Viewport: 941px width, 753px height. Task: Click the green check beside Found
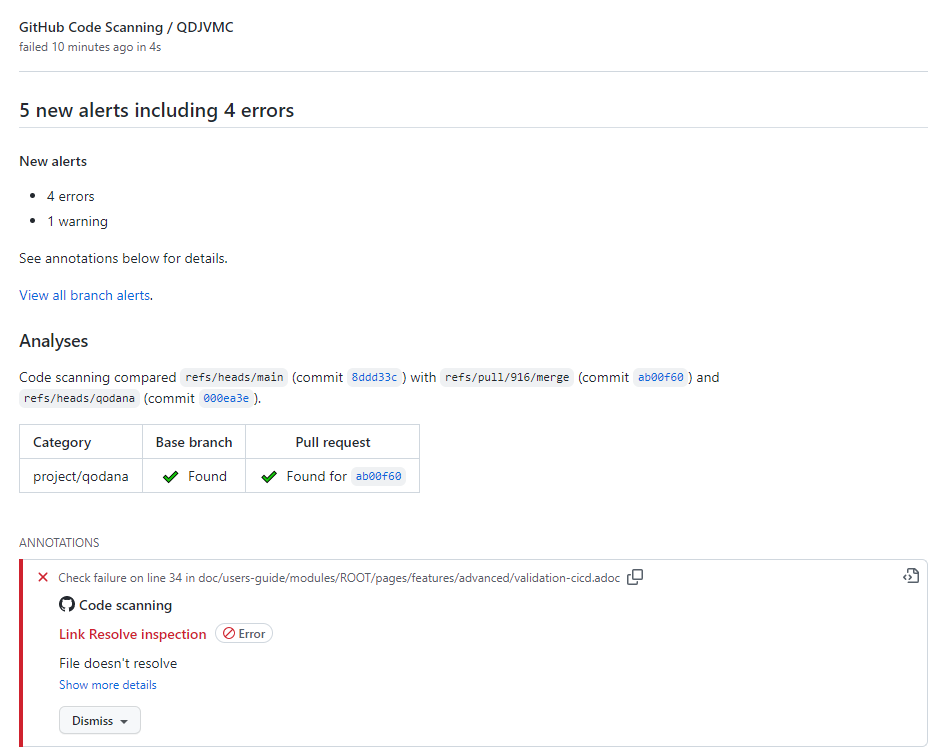click(x=170, y=476)
